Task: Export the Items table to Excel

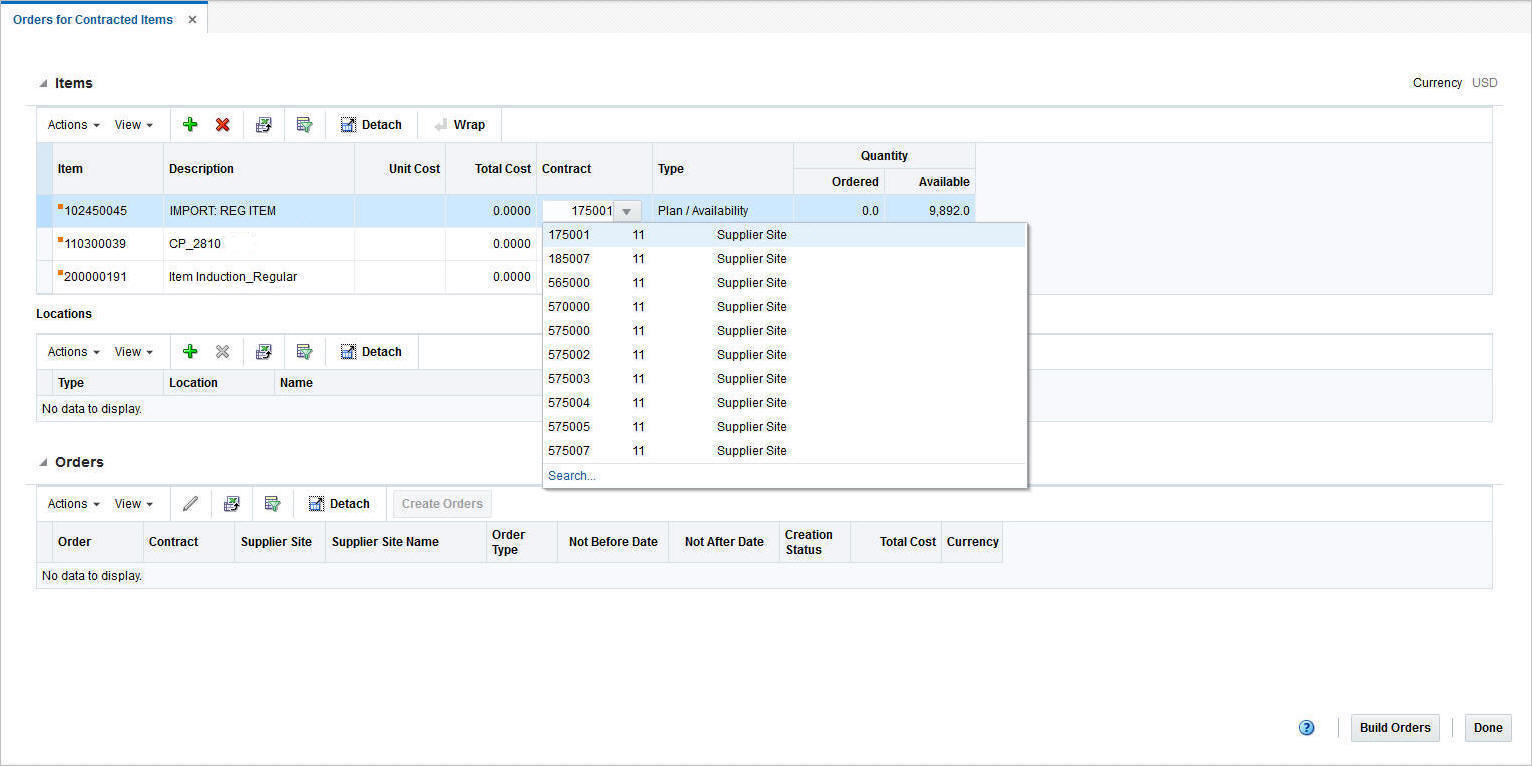Action: pyautogui.click(x=263, y=124)
